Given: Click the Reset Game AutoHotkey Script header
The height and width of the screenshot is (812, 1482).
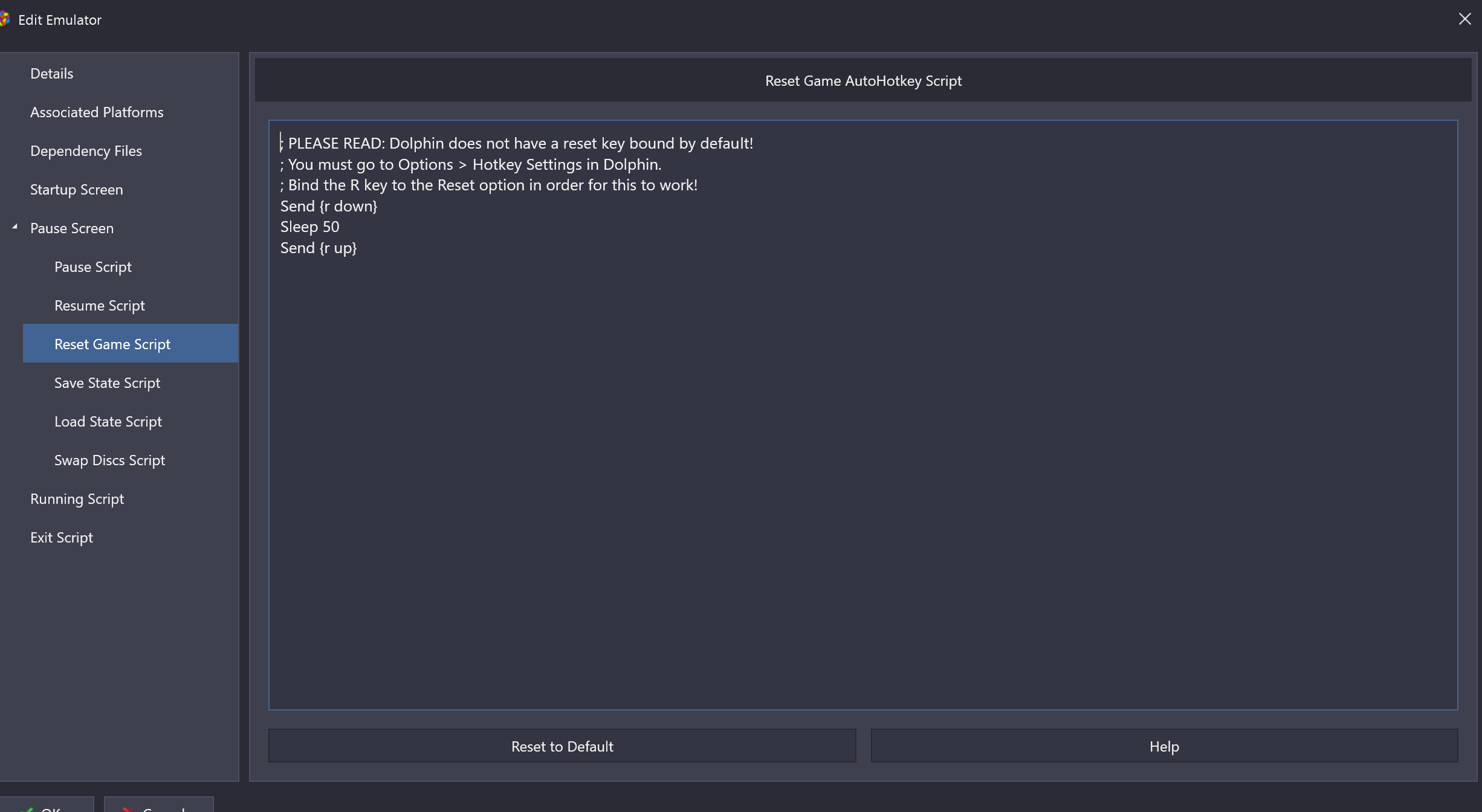Looking at the screenshot, I should [x=863, y=81].
